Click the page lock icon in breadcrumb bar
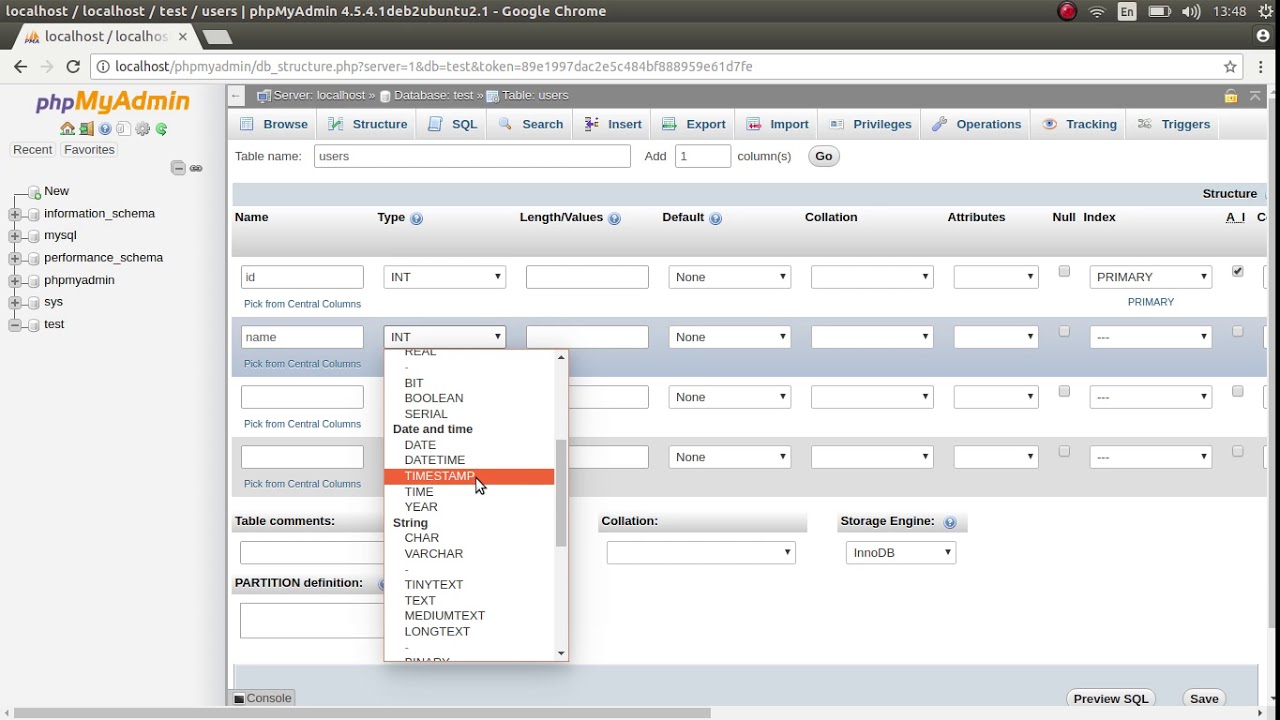 1231,96
